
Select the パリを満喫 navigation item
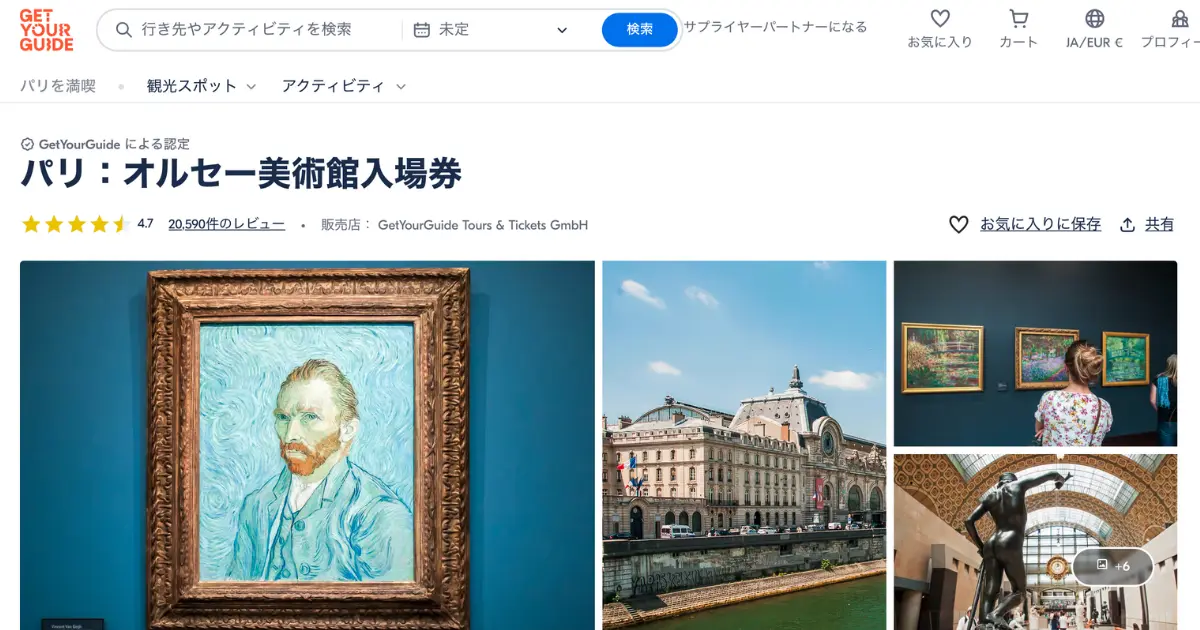[58, 86]
